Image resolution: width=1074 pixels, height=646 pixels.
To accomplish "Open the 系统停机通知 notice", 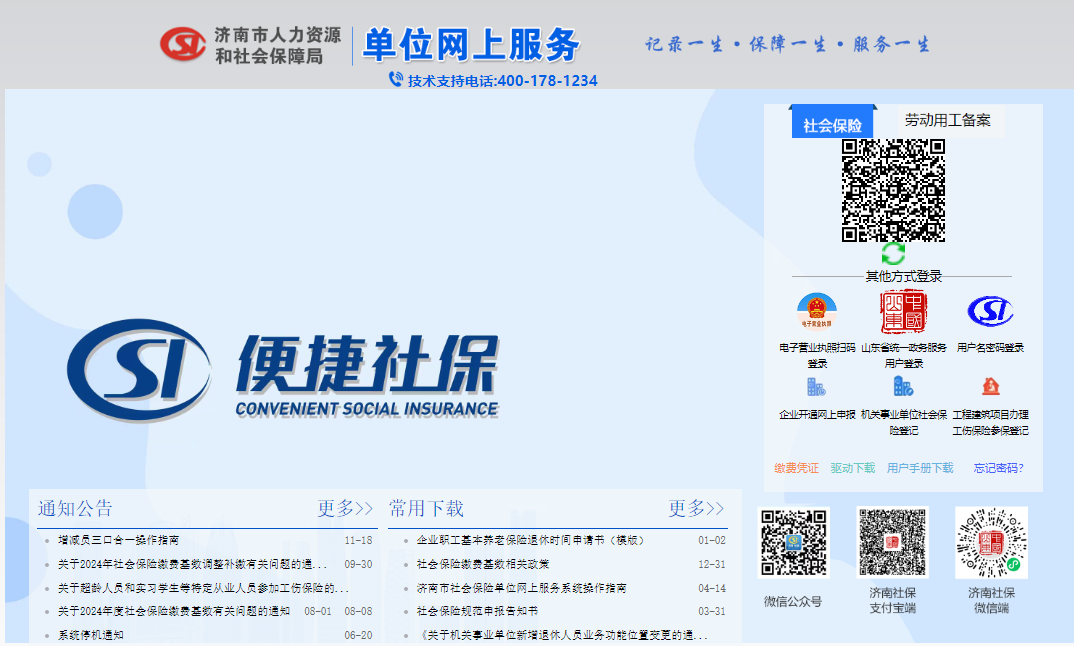I will coord(90,635).
